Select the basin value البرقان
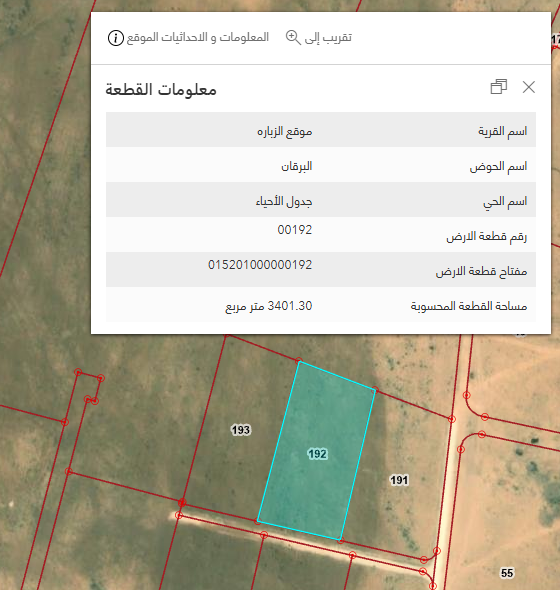This screenshot has height=590, width=560. tap(297, 166)
